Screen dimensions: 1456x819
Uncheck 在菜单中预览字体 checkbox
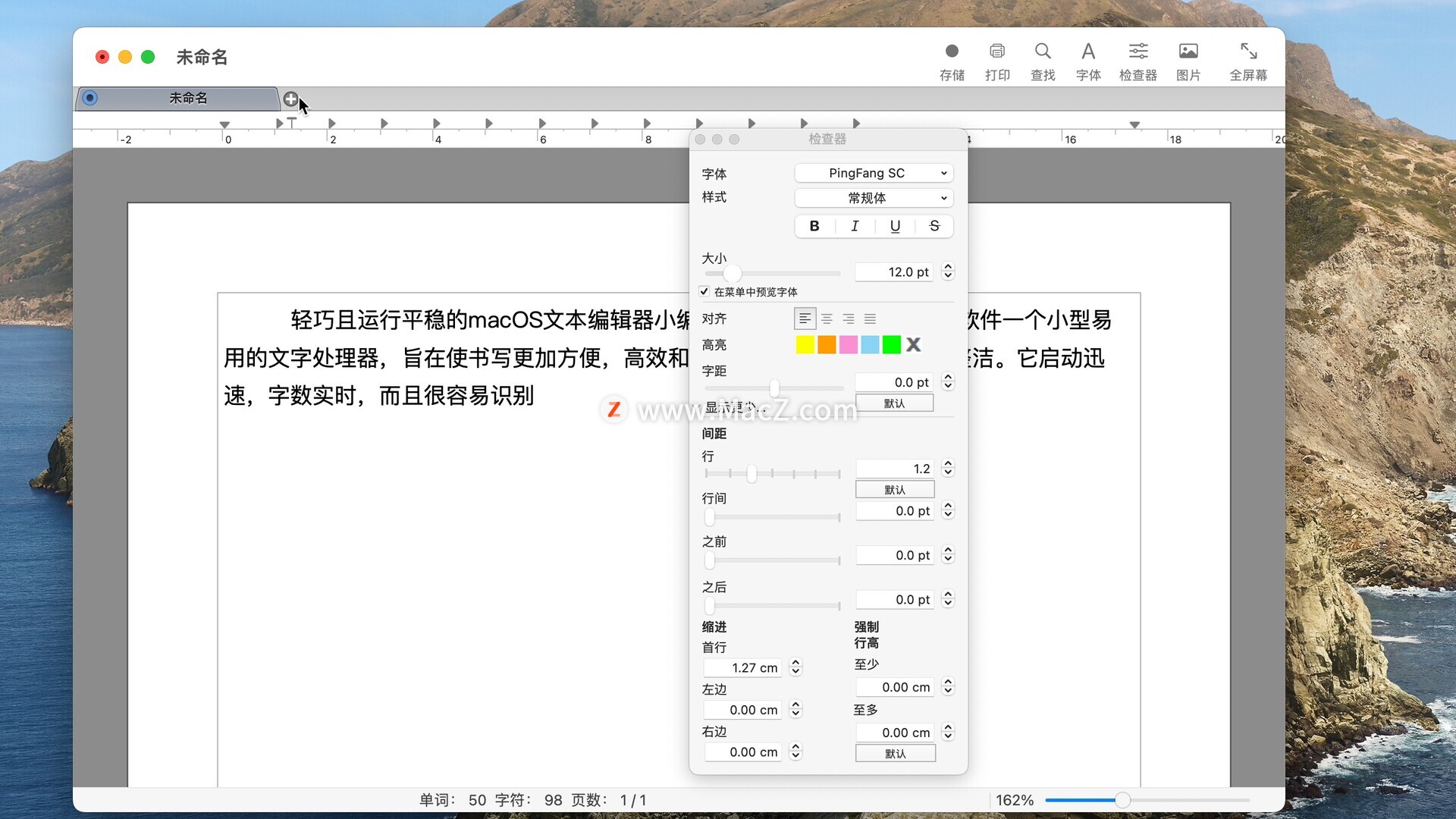(704, 291)
